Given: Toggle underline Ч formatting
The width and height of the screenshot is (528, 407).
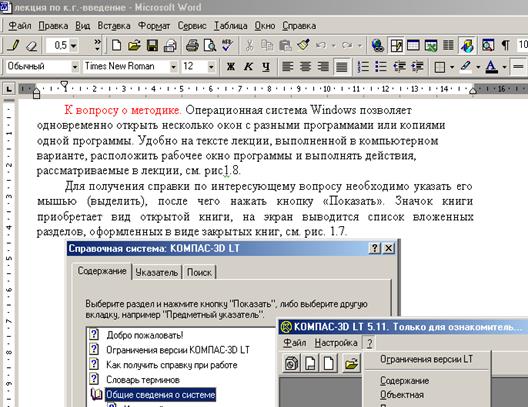Looking at the screenshot, I should tap(266, 67).
